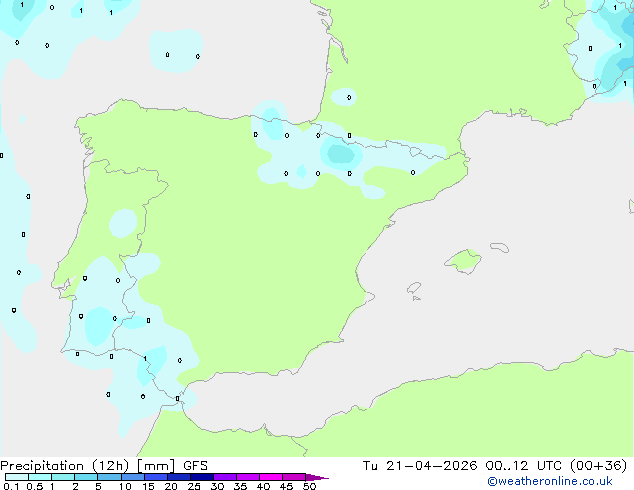
Task: Open the weatheronline.co.uk credit link
Action: [x=550, y=481]
